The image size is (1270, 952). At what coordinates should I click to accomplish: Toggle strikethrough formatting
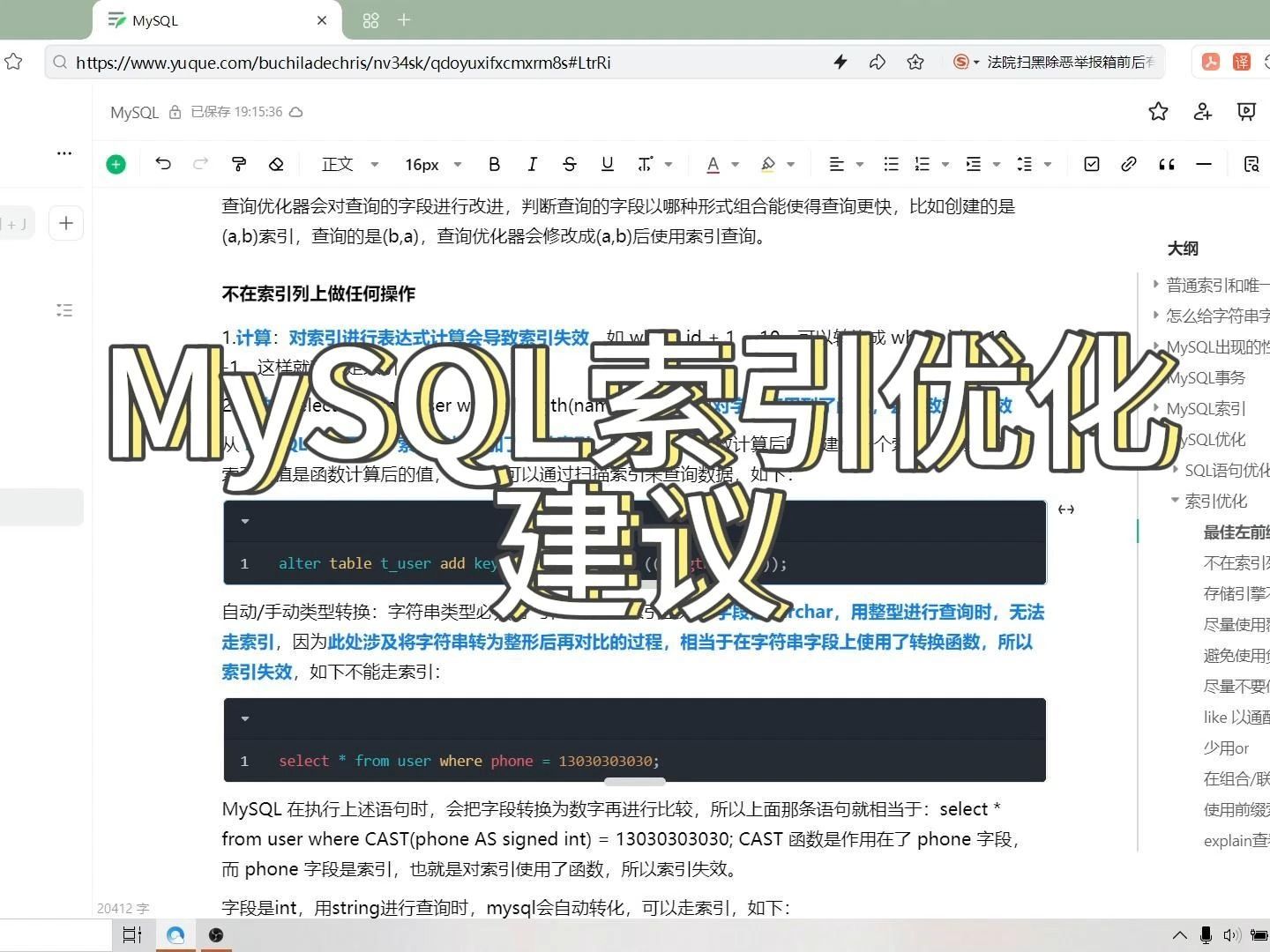[x=570, y=164]
